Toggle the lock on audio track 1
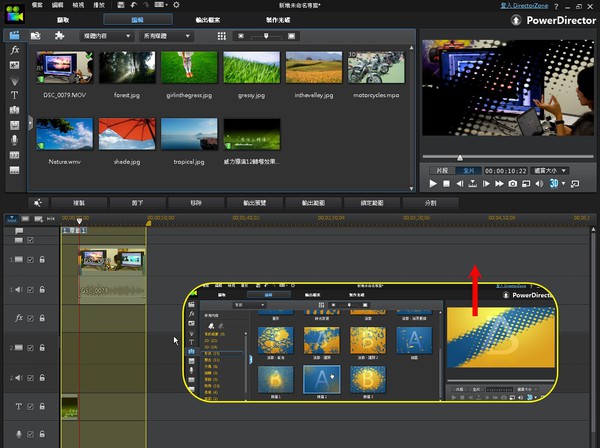600x448 pixels. pos(43,290)
